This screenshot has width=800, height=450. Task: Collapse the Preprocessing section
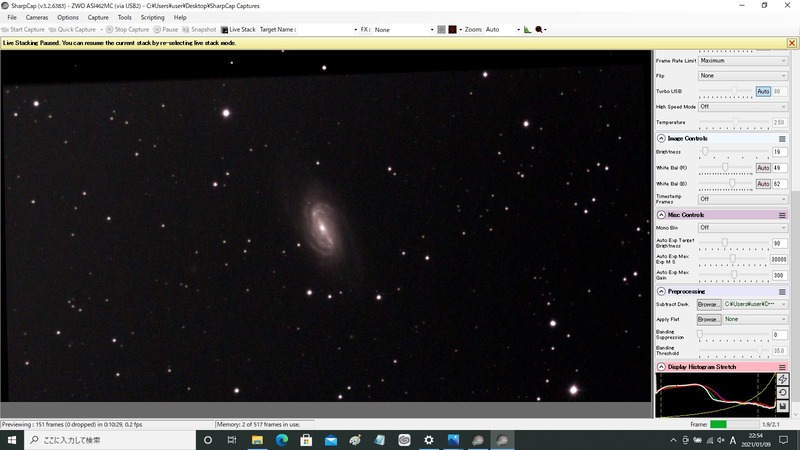click(x=661, y=291)
